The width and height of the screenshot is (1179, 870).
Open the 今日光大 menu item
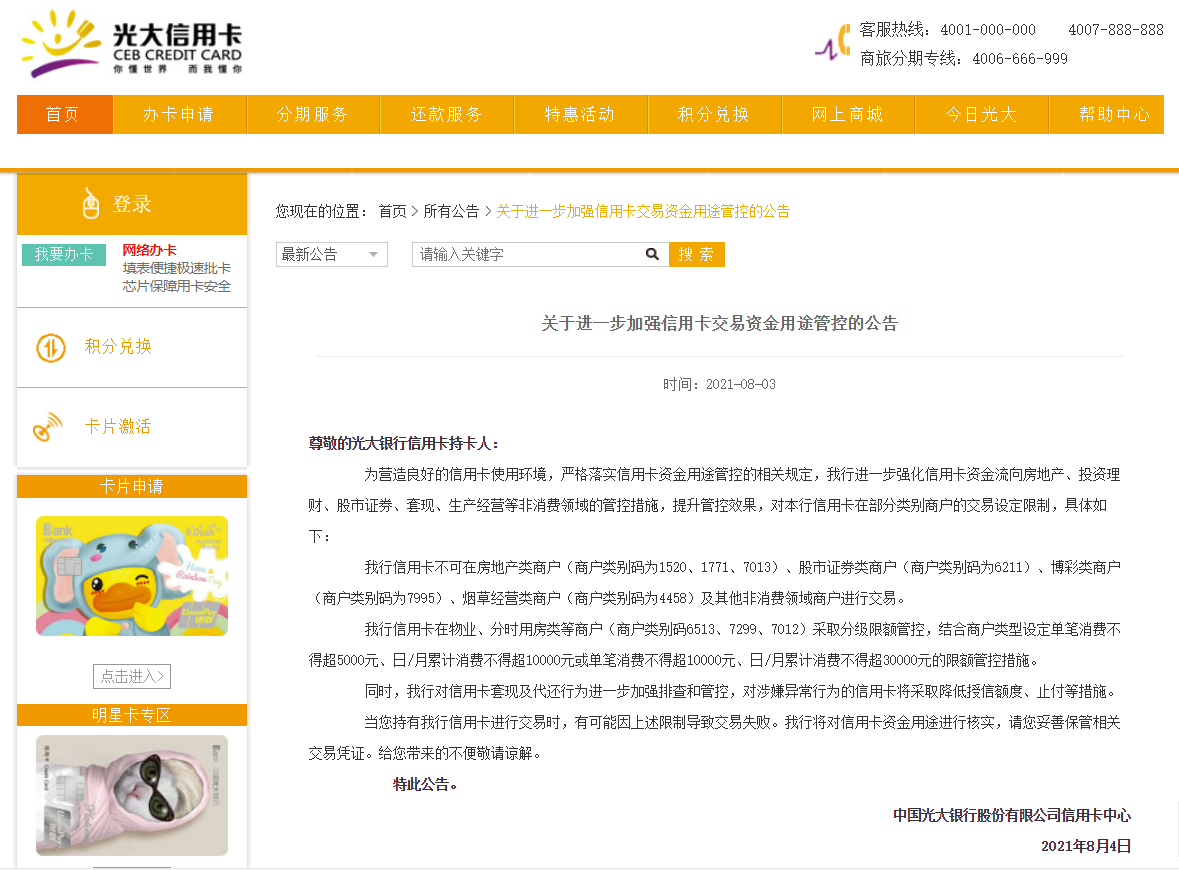(x=982, y=114)
